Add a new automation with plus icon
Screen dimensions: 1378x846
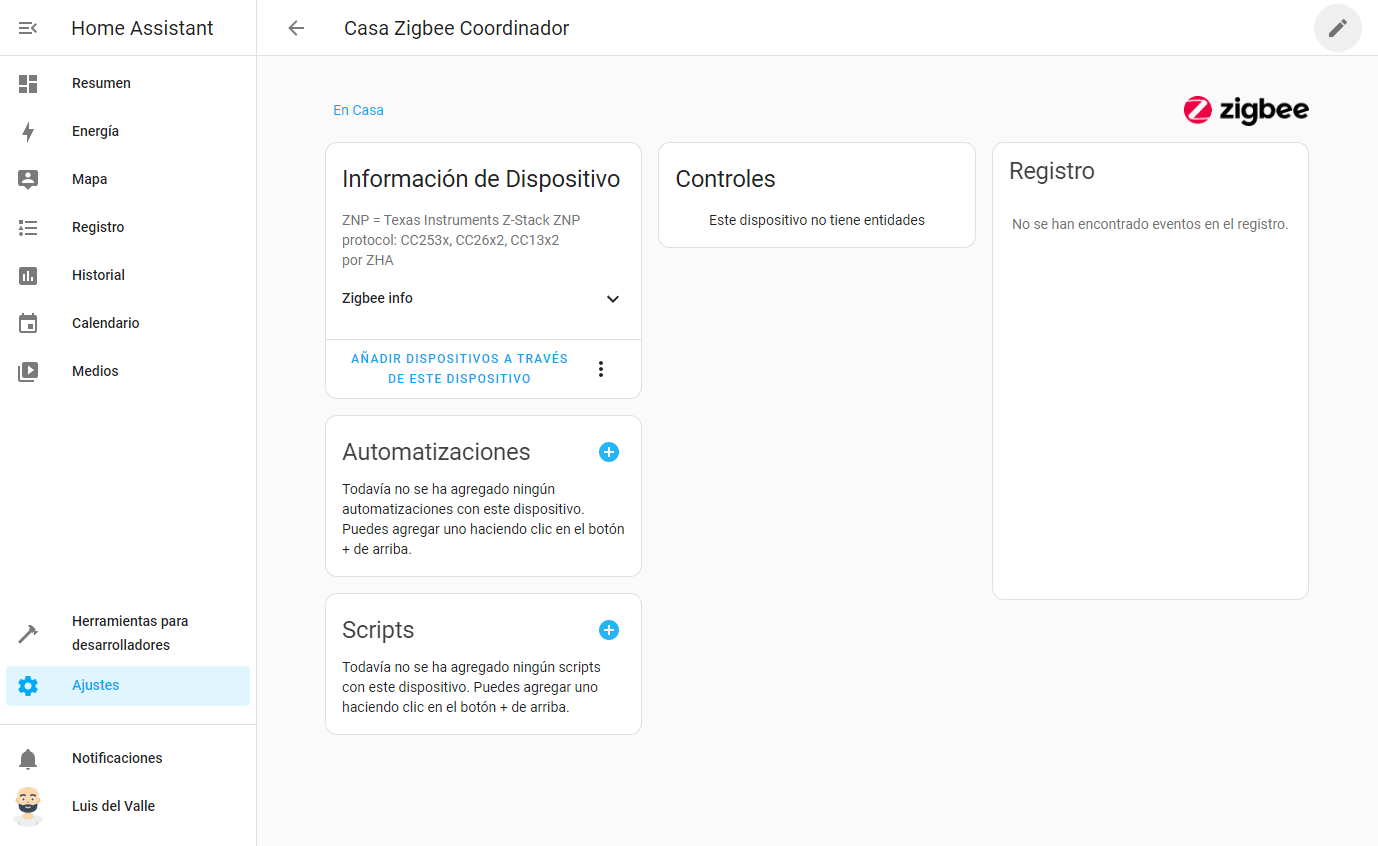point(609,452)
